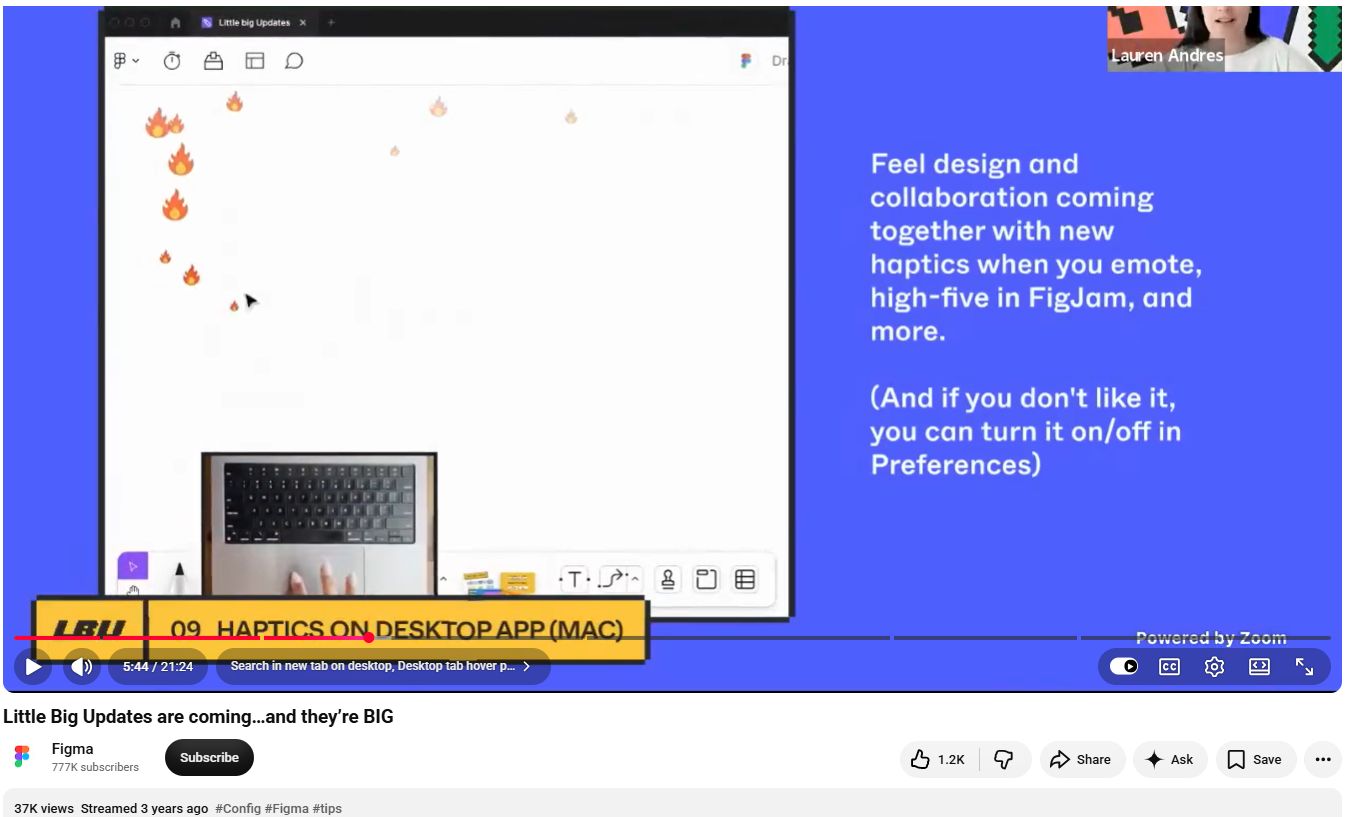Click the FigJam timer icon
The height and width of the screenshot is (817, 1348).
(172, 61)
